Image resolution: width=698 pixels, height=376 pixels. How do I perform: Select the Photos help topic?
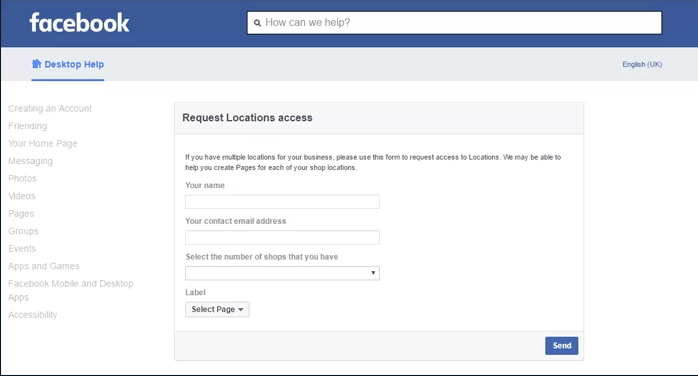coord(22,178)
